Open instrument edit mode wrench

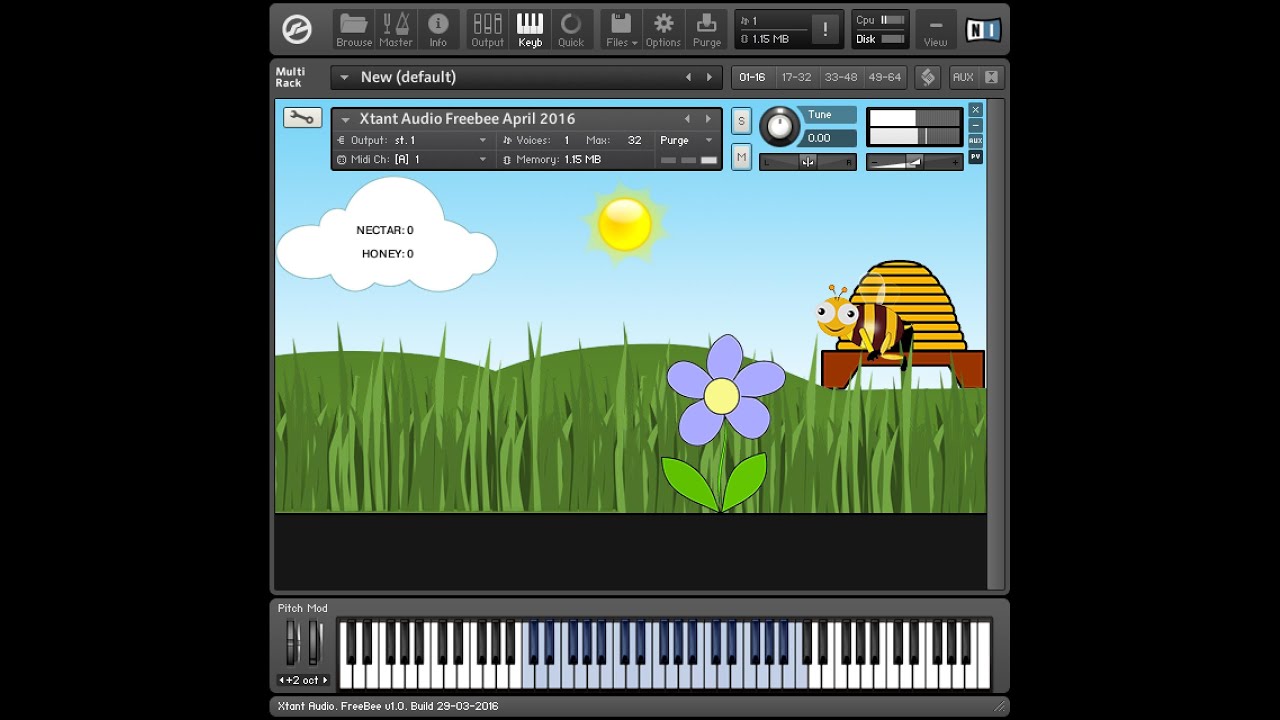click(302, 117)
